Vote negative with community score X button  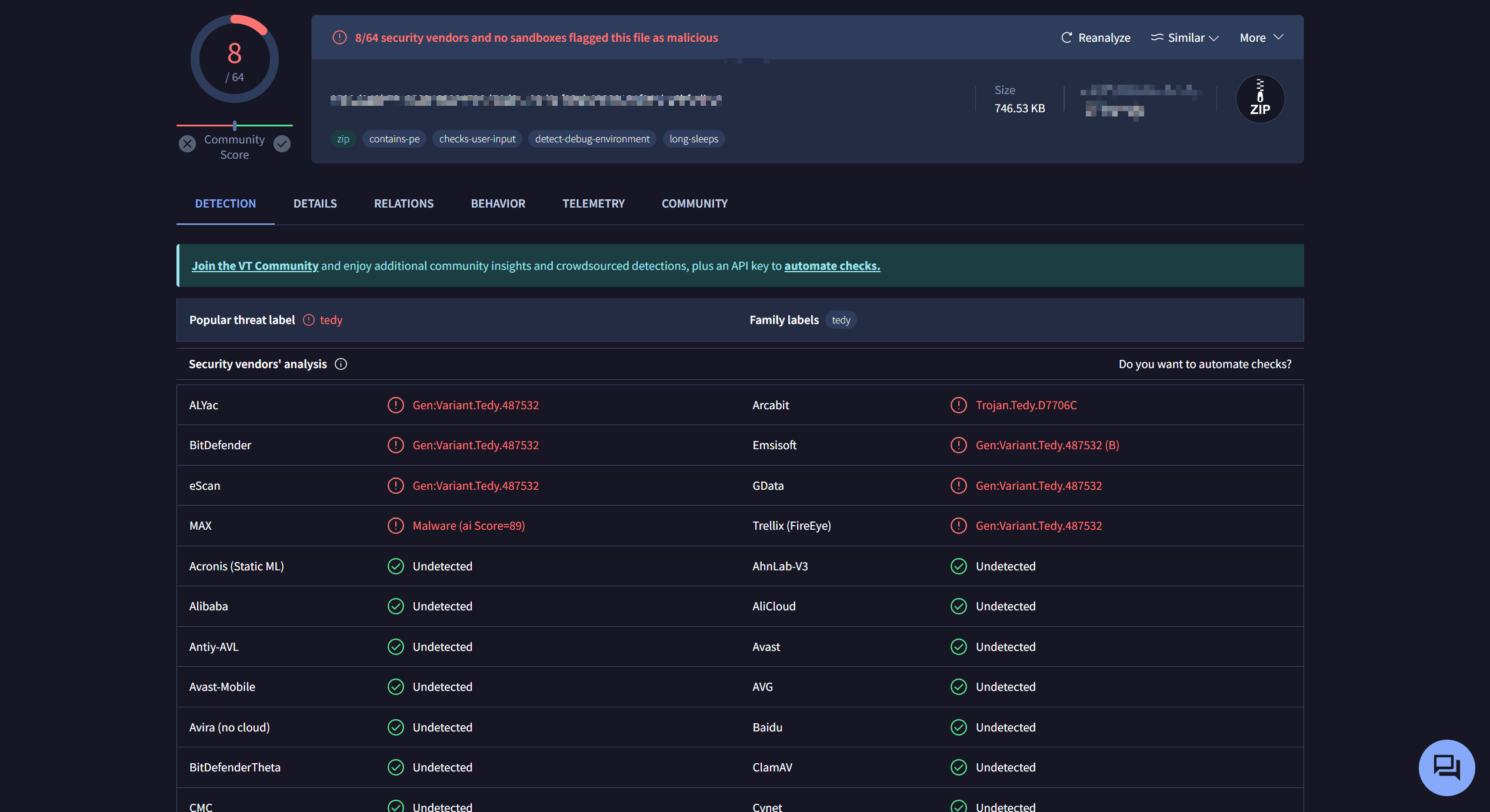[x=187, y=144]
